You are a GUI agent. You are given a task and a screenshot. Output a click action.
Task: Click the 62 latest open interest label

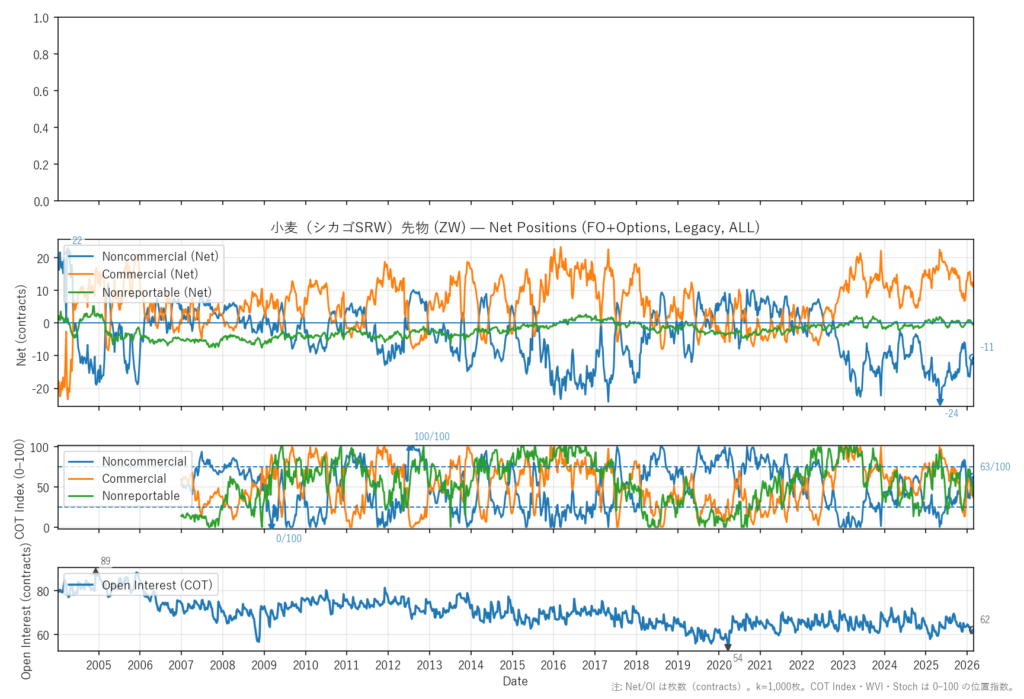coord(984,620)
